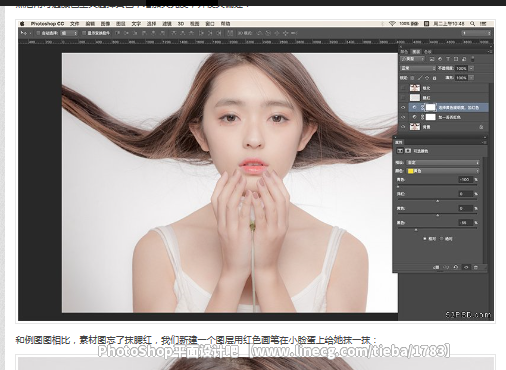Click the view previous state icon

coord(446,267)
